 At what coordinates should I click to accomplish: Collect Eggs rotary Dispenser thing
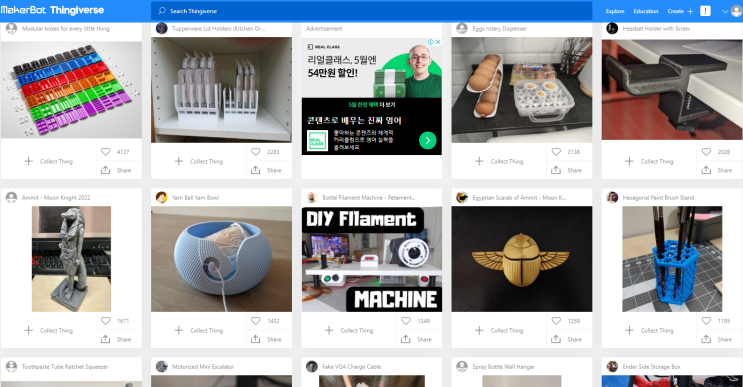point(499,162)
